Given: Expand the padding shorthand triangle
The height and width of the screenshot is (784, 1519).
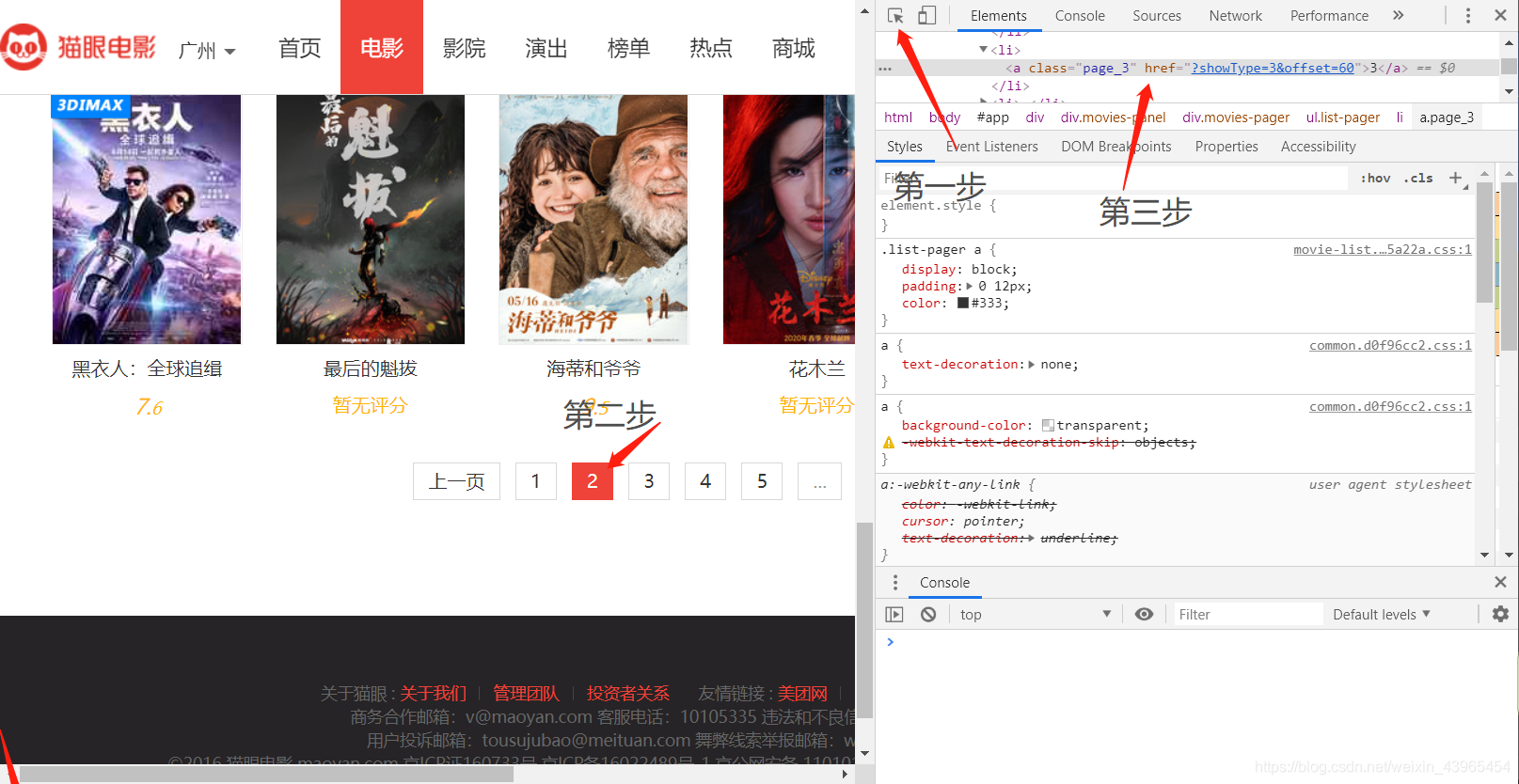Looking at the screenshot, I should point(970,286).
